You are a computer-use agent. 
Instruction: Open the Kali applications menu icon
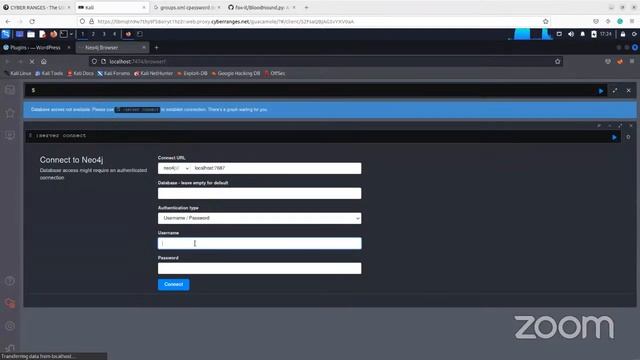6,34
